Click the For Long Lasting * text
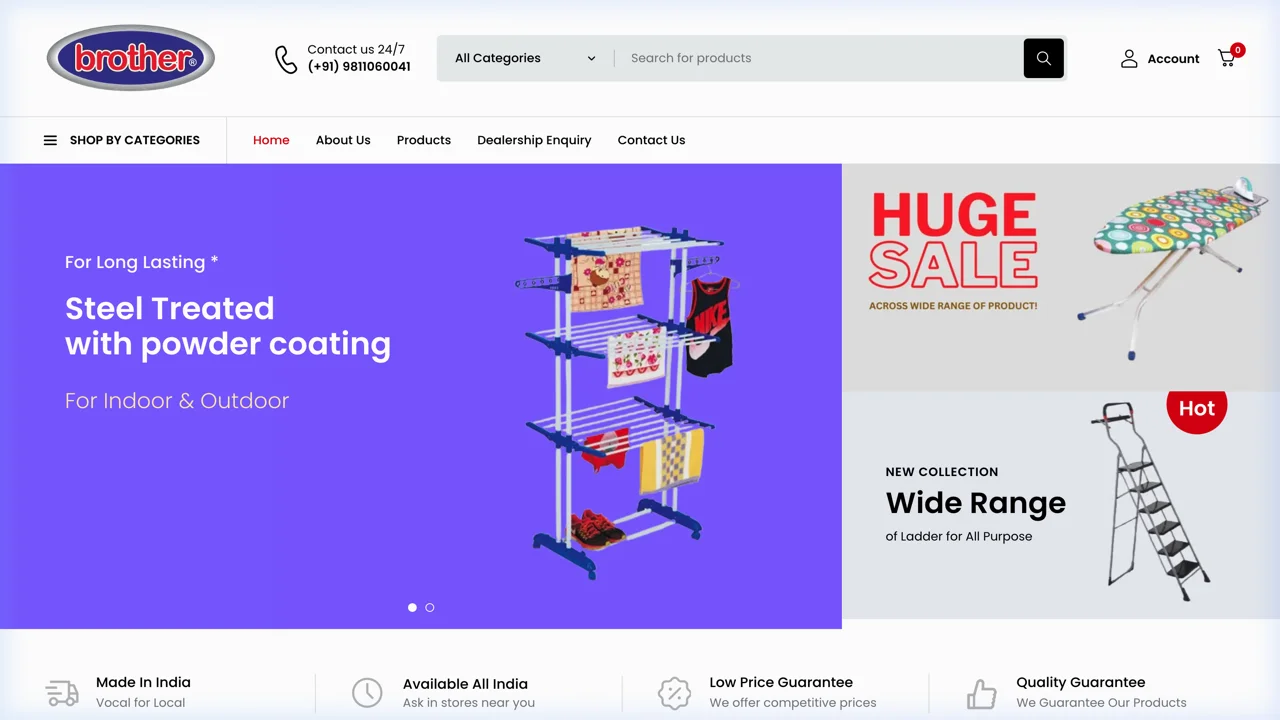Image resolution: width=1280 pixels, height=720 pixels. (x=141, y=262)
